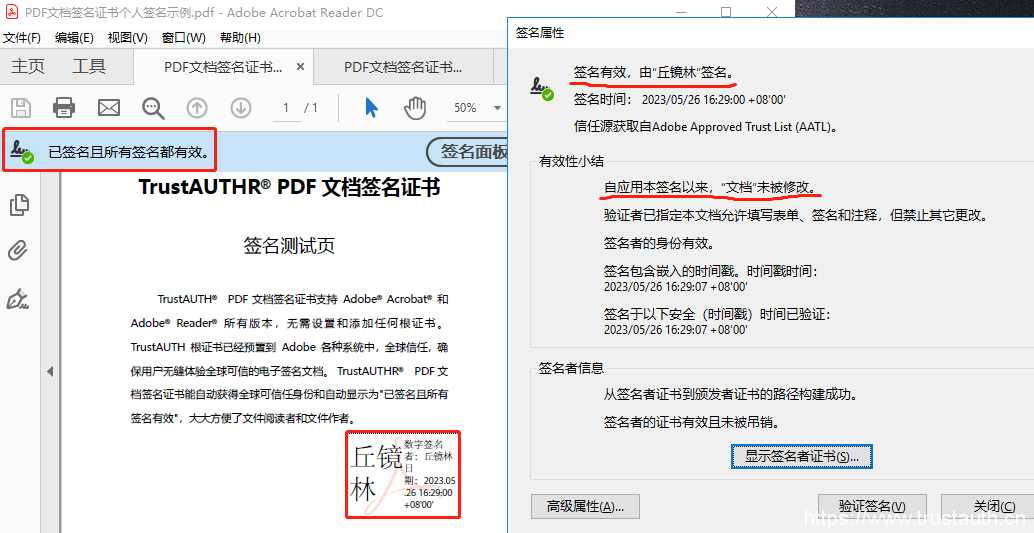The width and height of the screenshot is (1034, 533).
Task: Click 高级属性(A)... button
Action: (585, 507)
